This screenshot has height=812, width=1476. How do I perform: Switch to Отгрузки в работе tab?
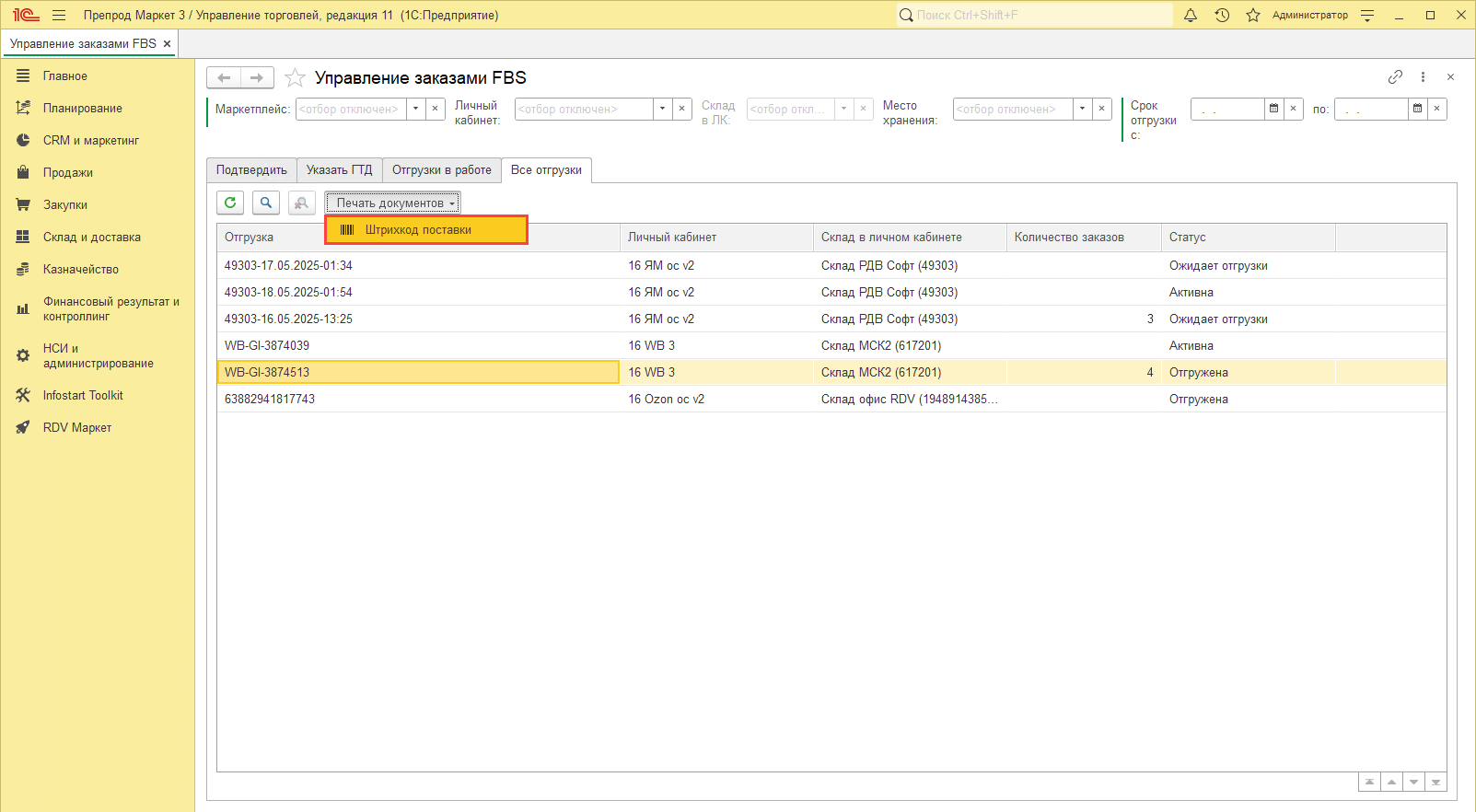point(441,170)
